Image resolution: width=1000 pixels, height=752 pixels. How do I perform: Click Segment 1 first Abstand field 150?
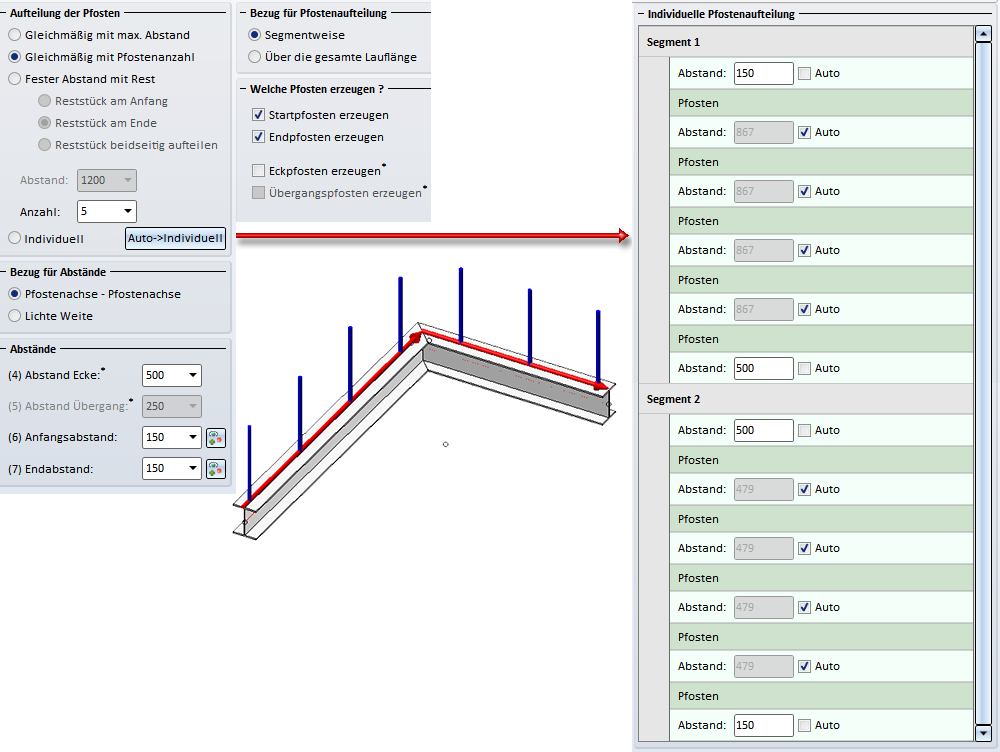(763, 73)
